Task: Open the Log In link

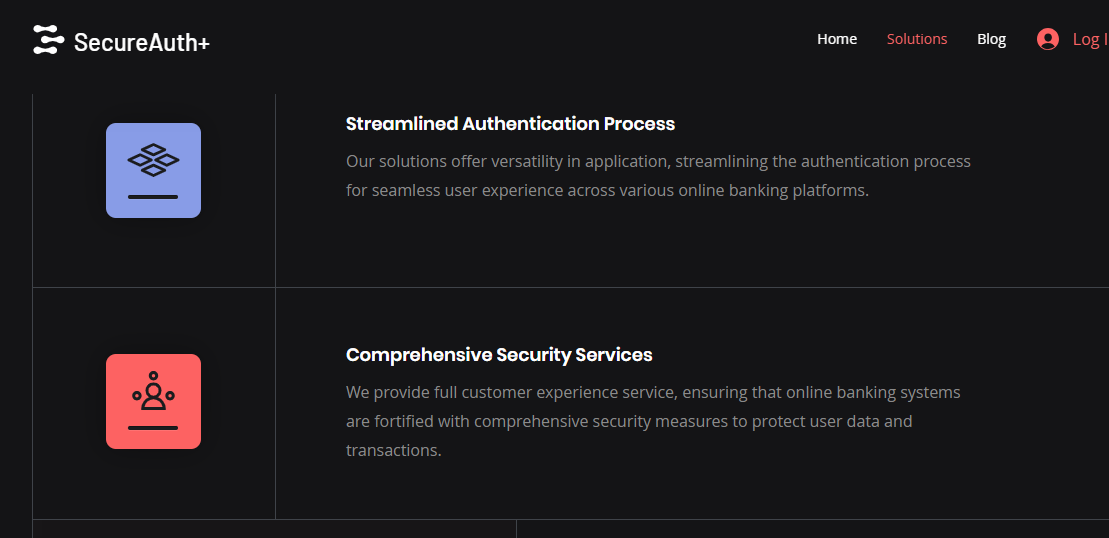Action: coord(1089,39)
